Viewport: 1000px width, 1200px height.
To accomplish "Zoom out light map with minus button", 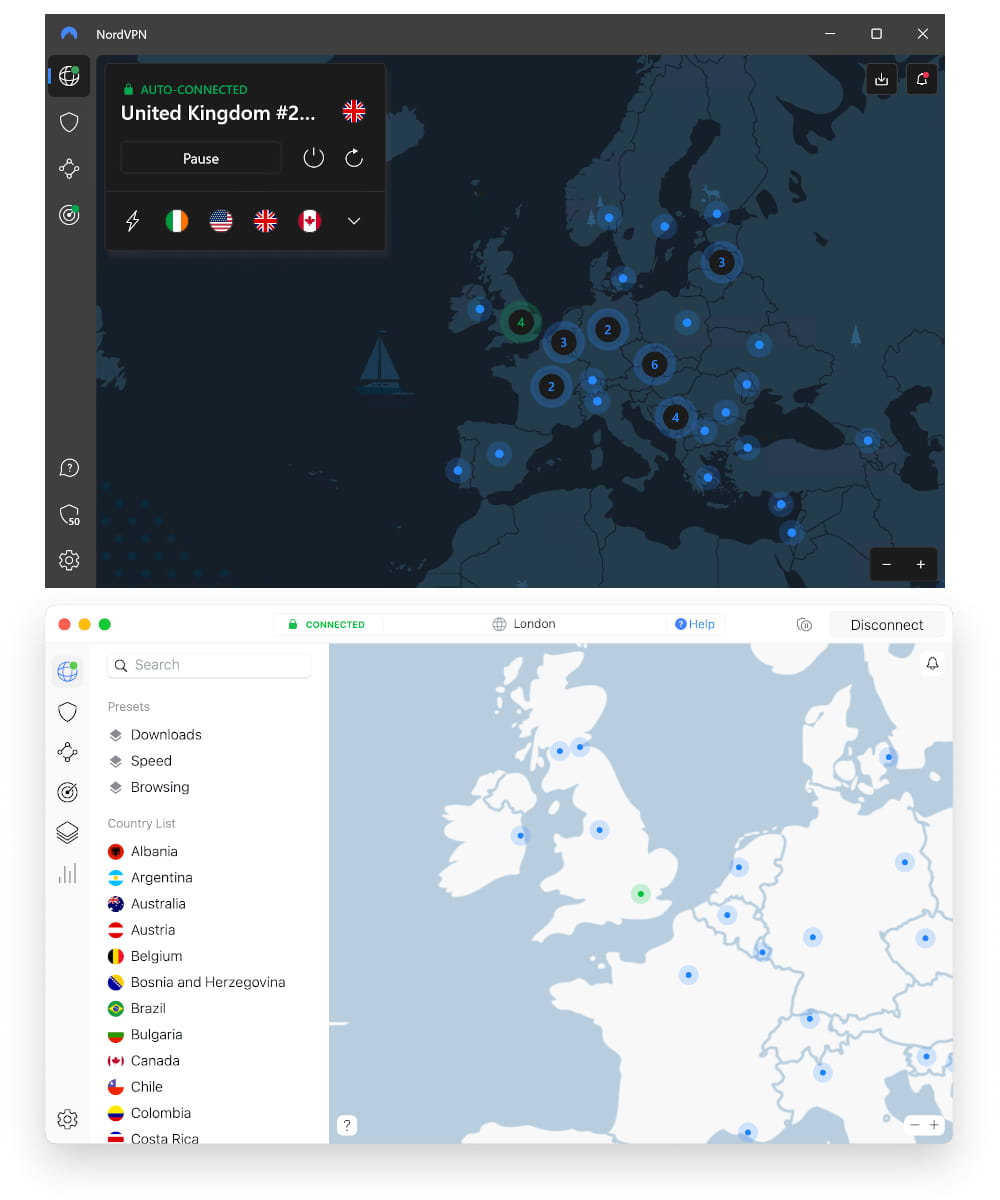I will coord(914,1125).
